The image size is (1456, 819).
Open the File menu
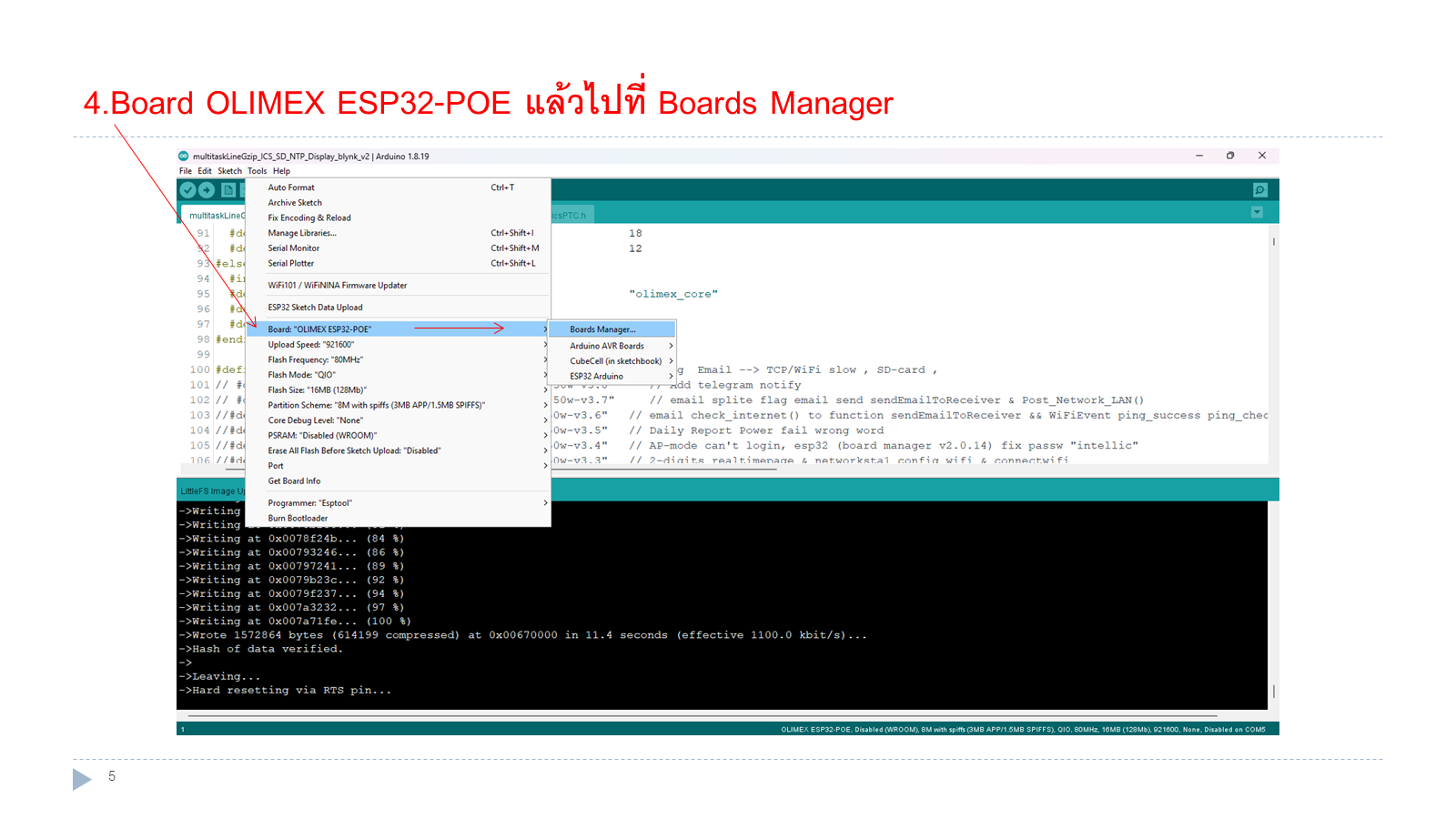(x=186, y=171)
